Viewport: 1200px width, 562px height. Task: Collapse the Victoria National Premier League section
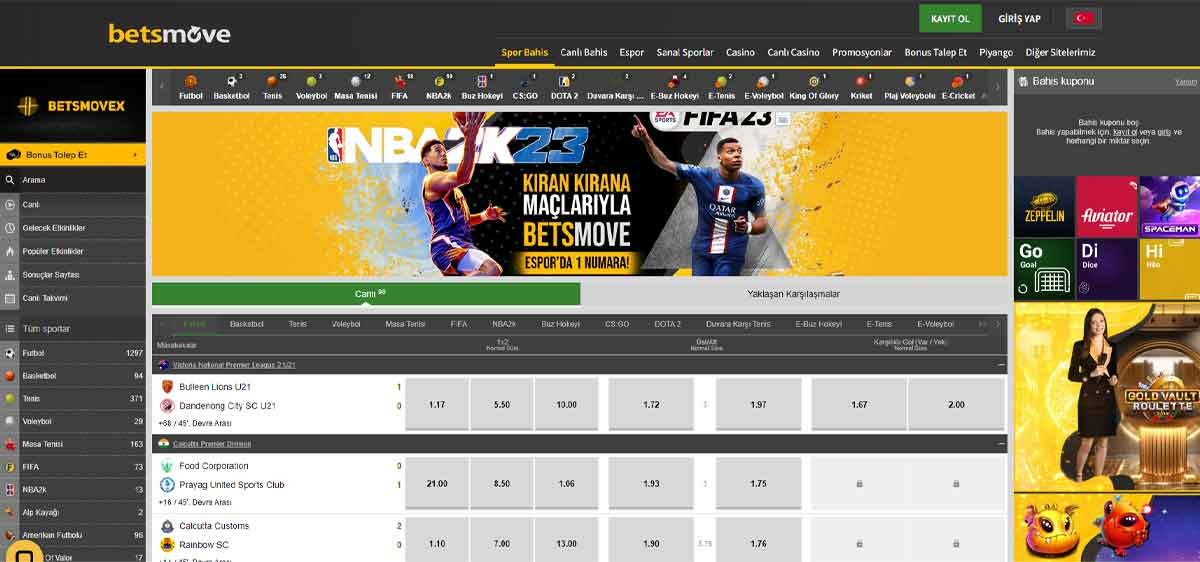1001,365
